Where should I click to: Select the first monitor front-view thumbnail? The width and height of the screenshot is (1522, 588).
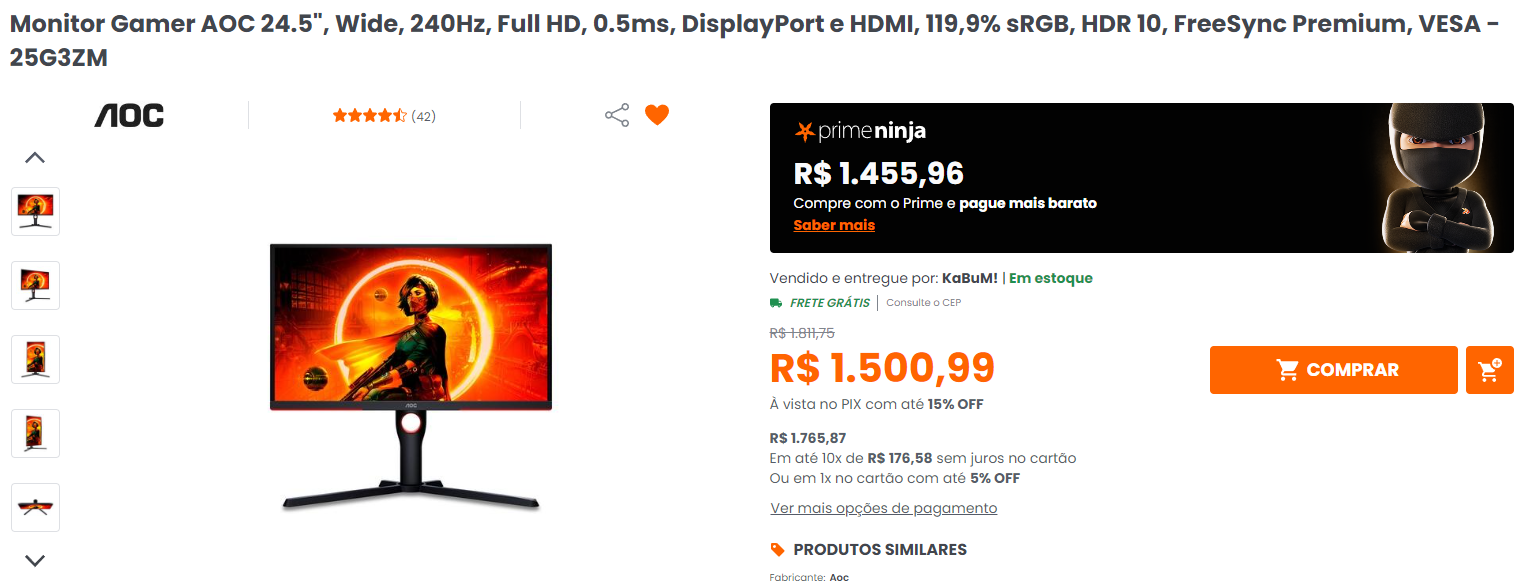tap(36, 212)
